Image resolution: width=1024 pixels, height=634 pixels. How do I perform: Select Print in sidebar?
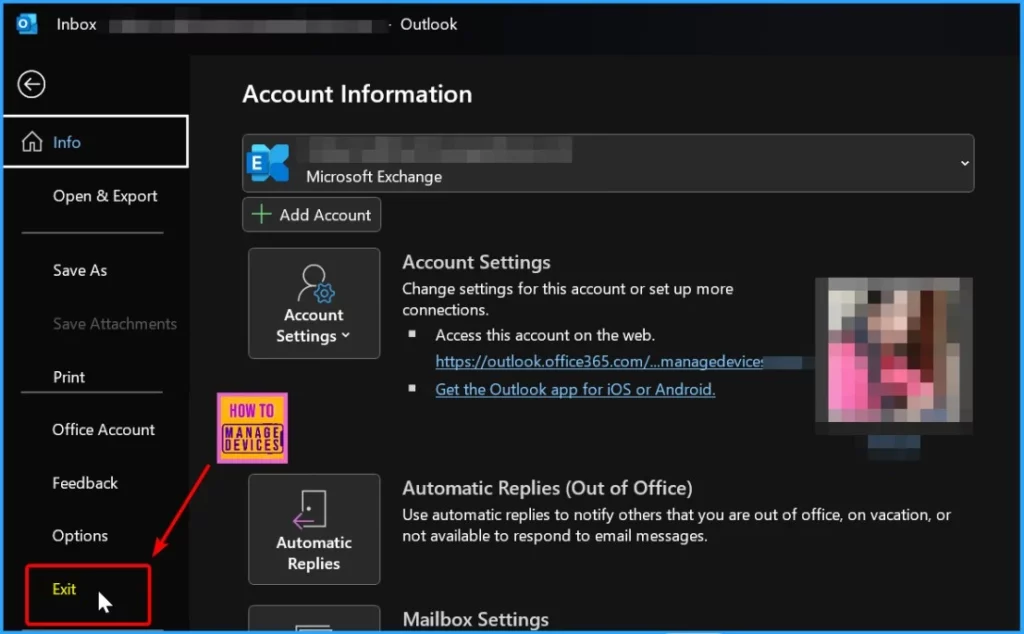69,377
